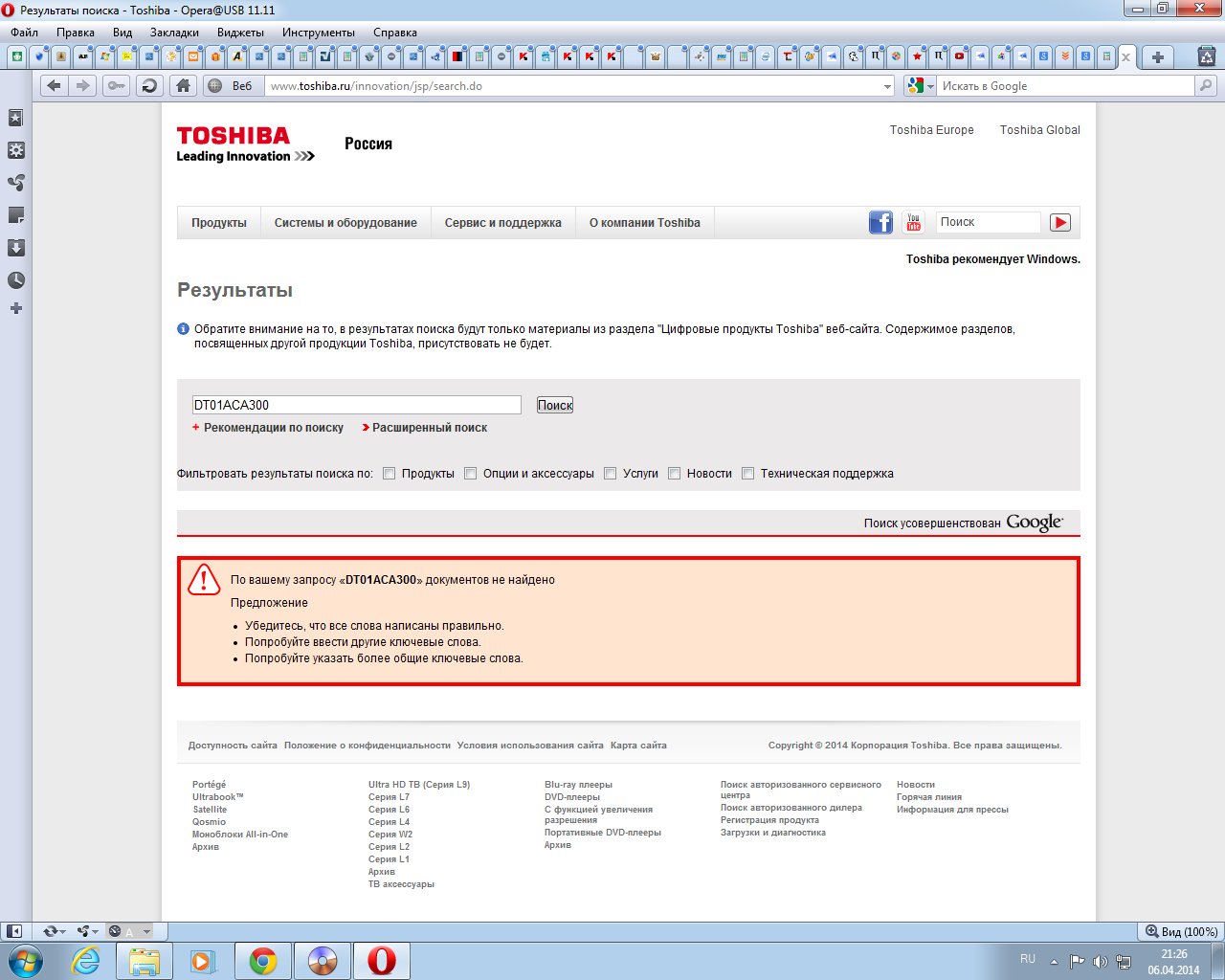Go to the browser home page

tap(183, 86)
